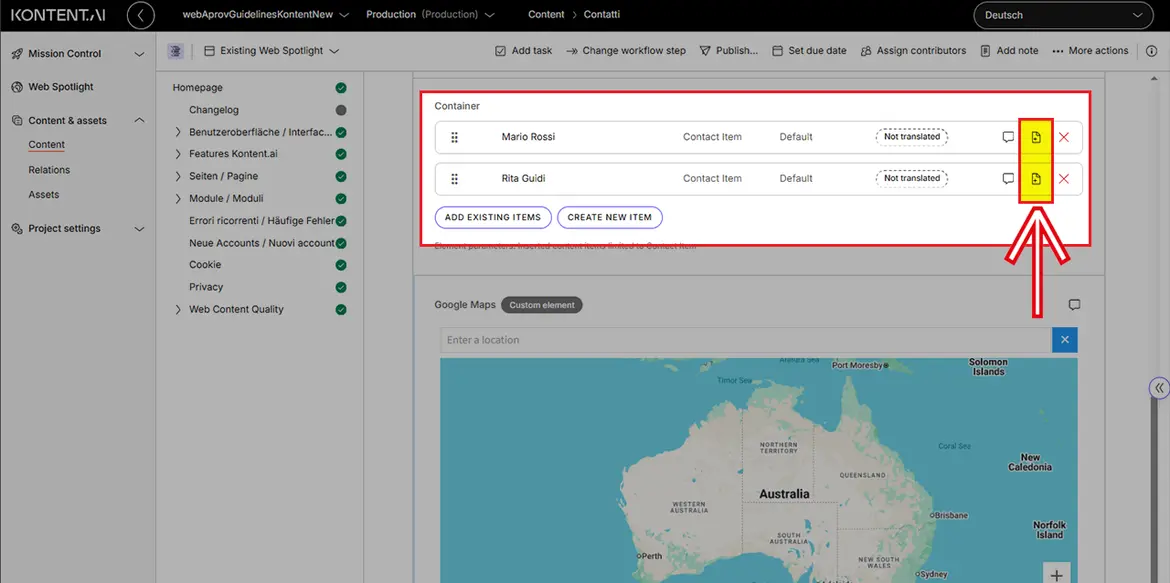Click the CREATE NEW ITEM button
Viewport: 1170px width, 583px height.
click(609, 217)
